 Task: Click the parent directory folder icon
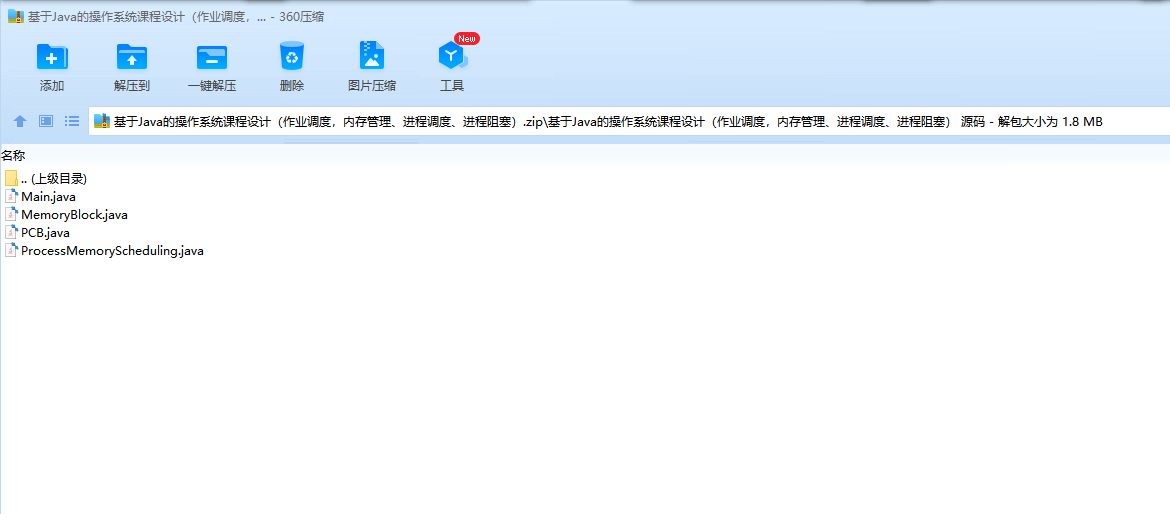tap(10, 178)
